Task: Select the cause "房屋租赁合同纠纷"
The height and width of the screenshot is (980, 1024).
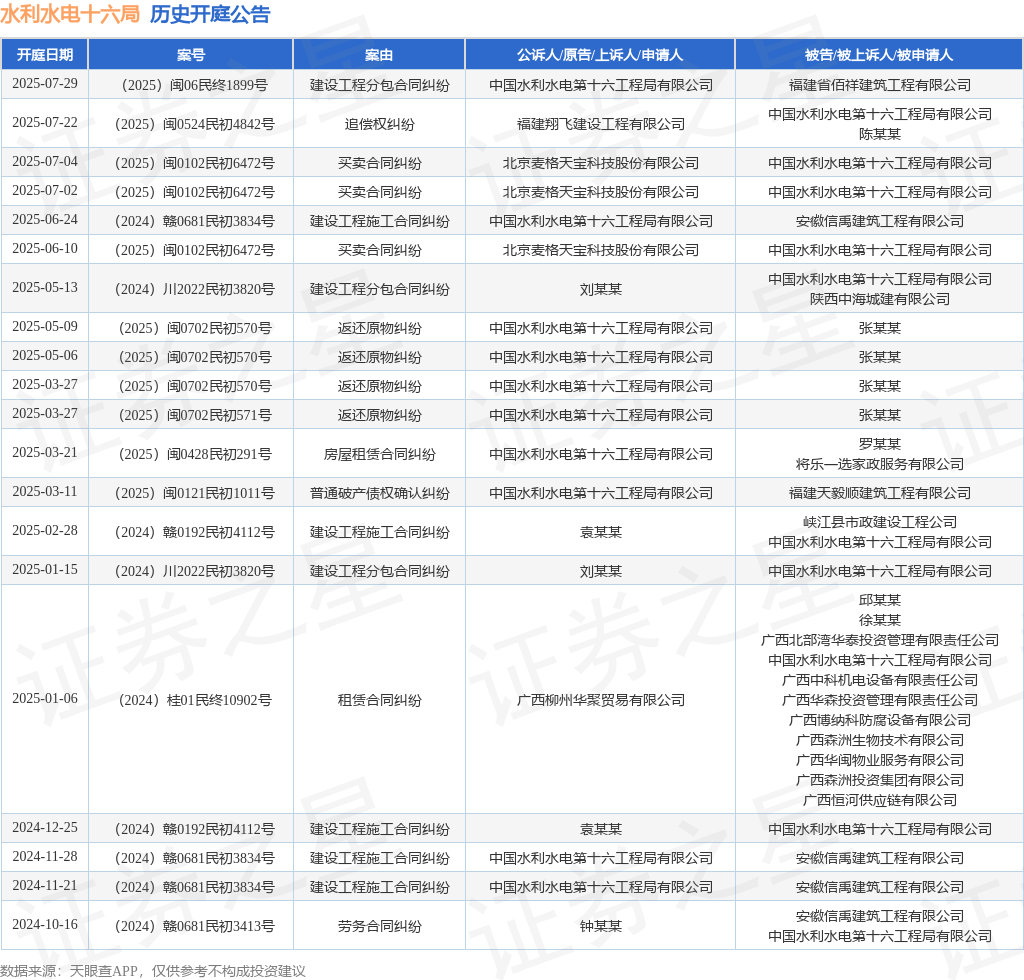Action: [379, 454]
